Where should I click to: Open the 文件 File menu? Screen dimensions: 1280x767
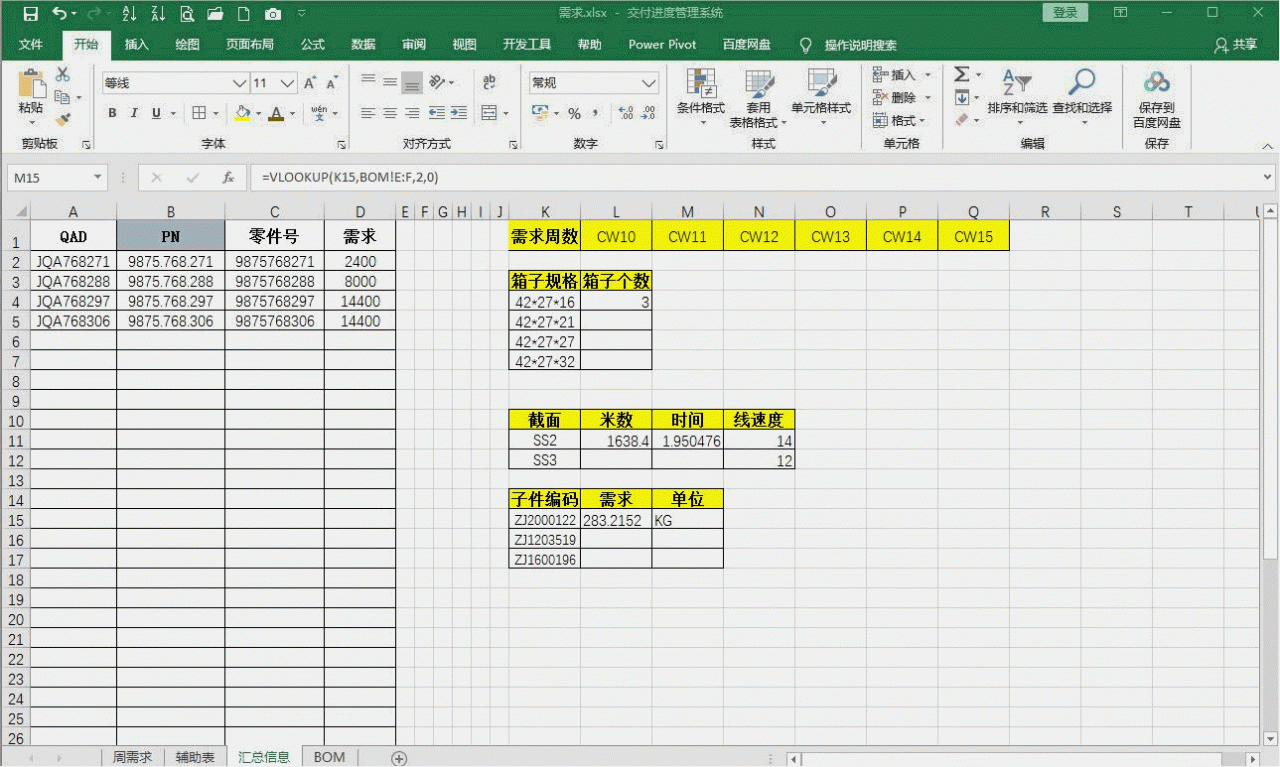coord(31,45)
